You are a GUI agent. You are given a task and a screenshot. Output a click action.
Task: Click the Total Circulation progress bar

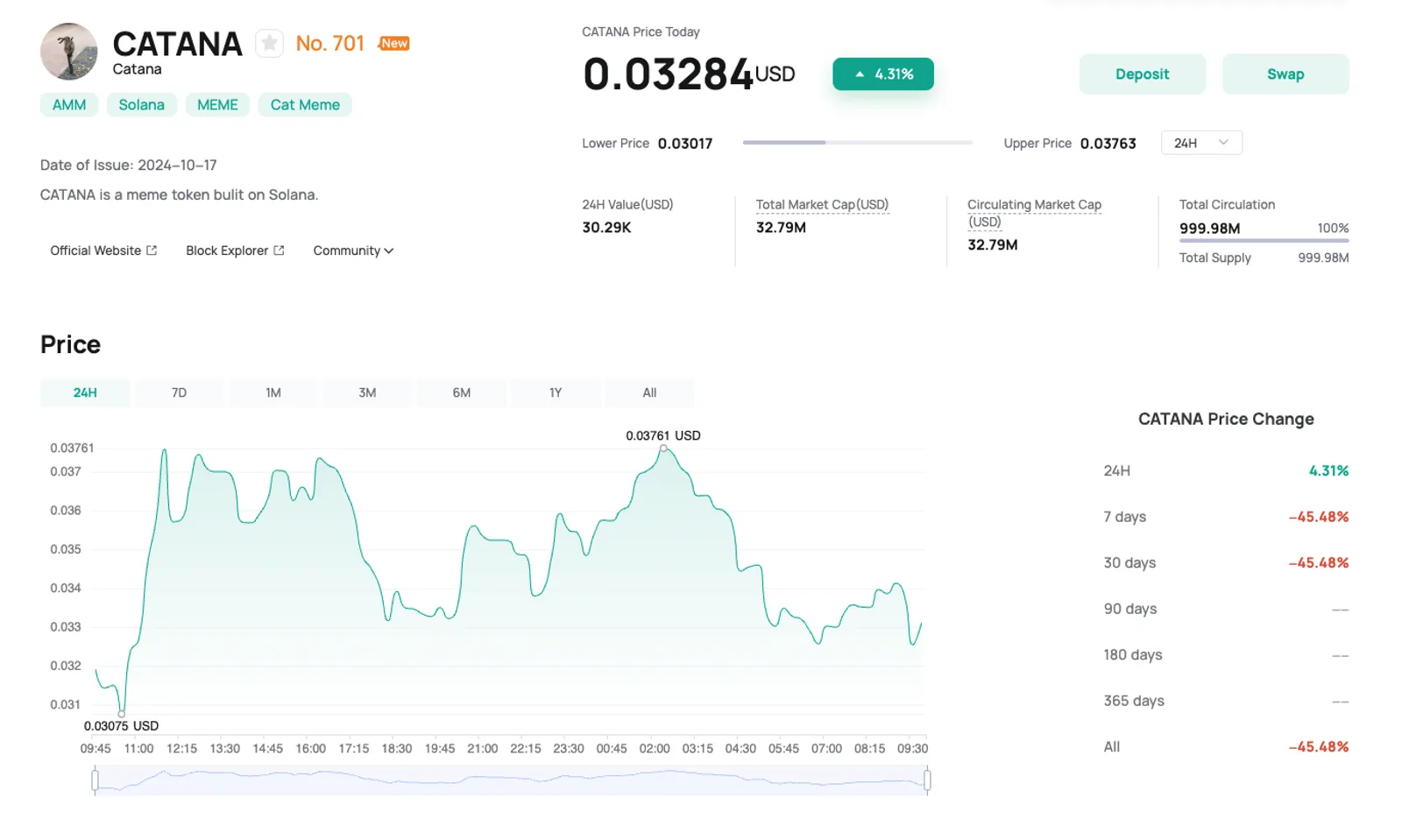[1264, 240]
